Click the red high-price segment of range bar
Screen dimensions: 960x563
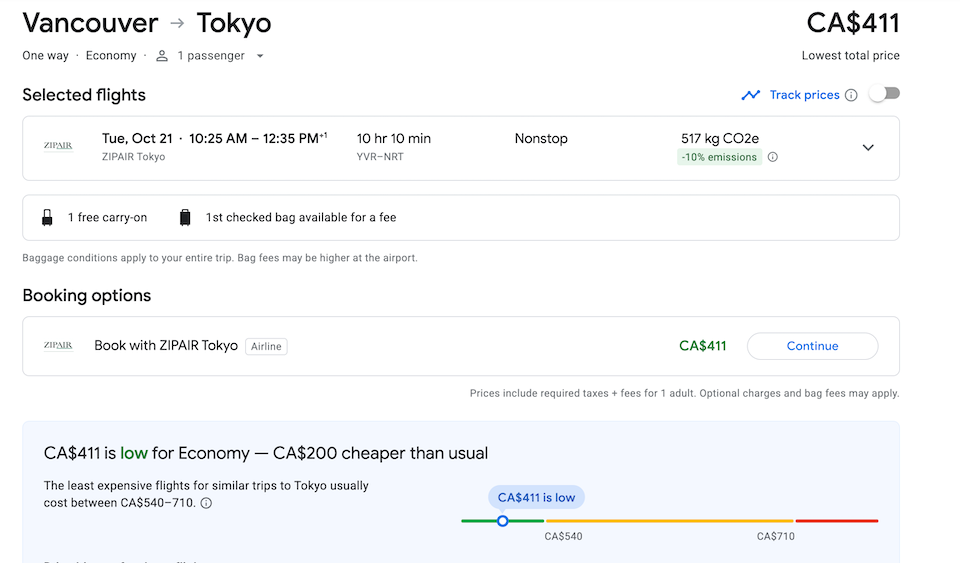click(x=837, y=521)
